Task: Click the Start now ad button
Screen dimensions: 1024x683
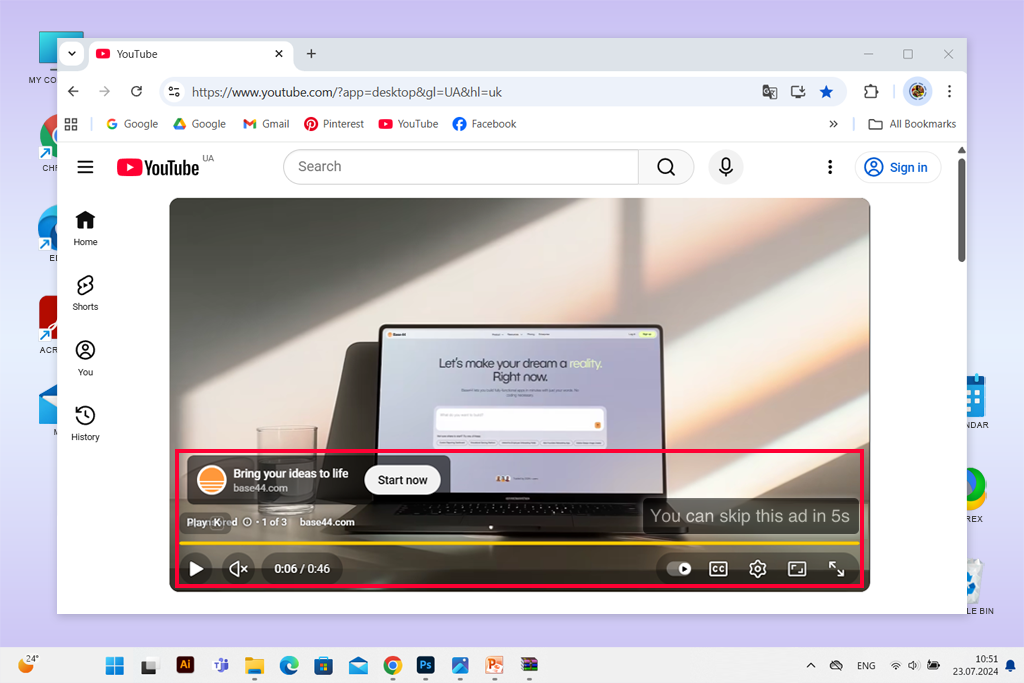Action: point(402,480)
